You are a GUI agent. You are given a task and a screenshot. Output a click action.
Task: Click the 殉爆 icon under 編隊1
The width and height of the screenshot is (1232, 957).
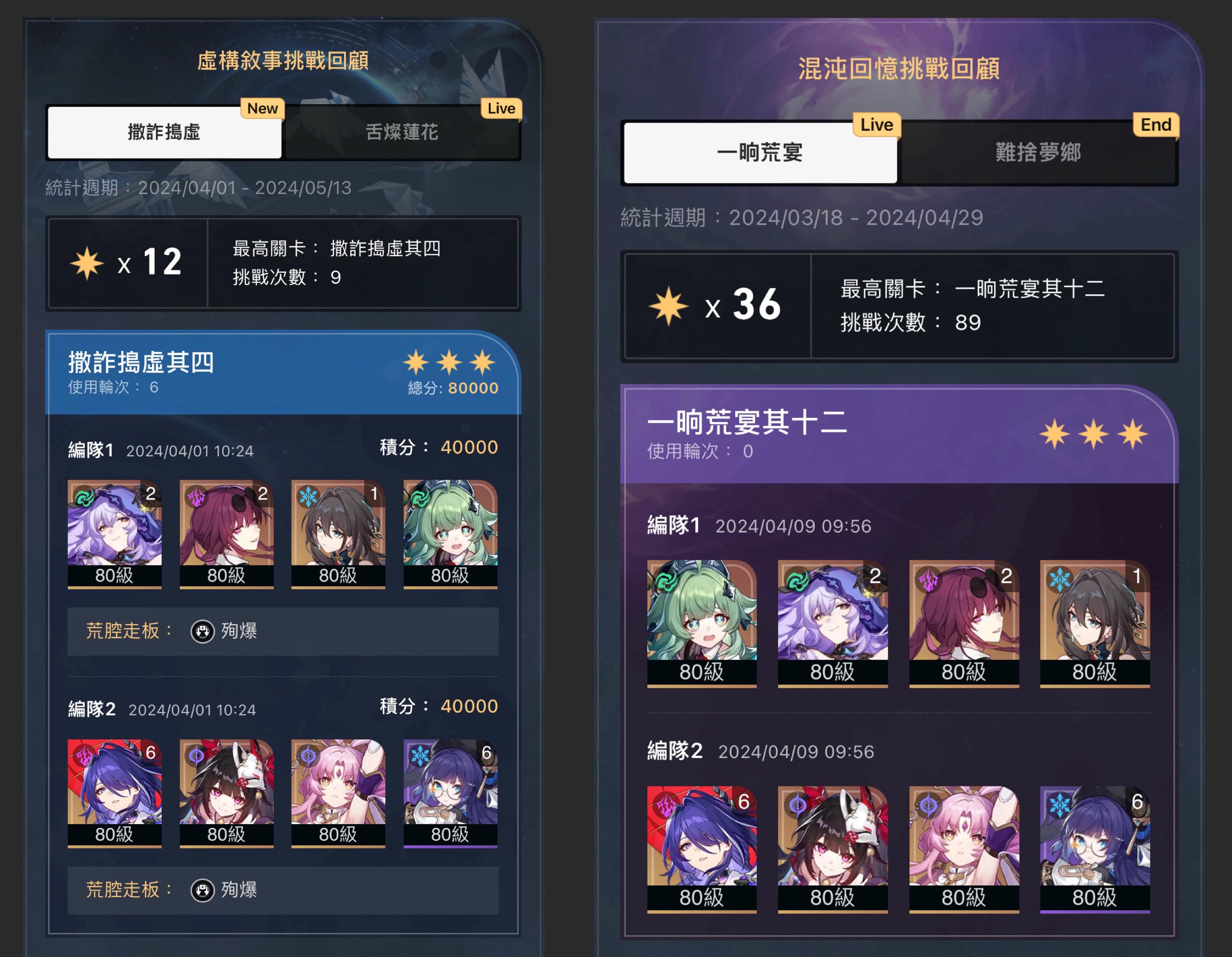(x=202, y=631)
